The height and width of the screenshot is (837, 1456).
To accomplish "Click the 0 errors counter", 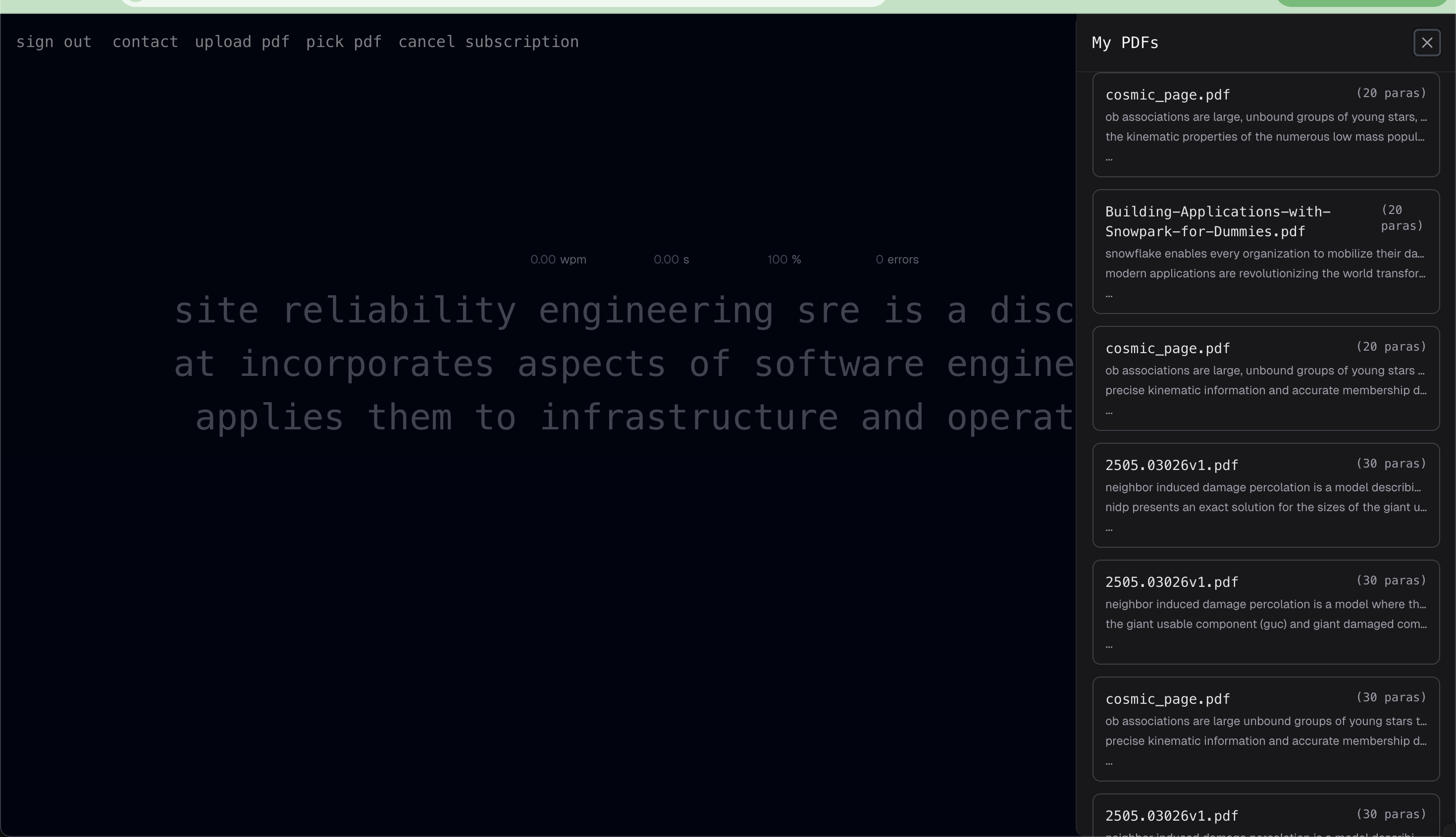I will [x=897, y=259].
